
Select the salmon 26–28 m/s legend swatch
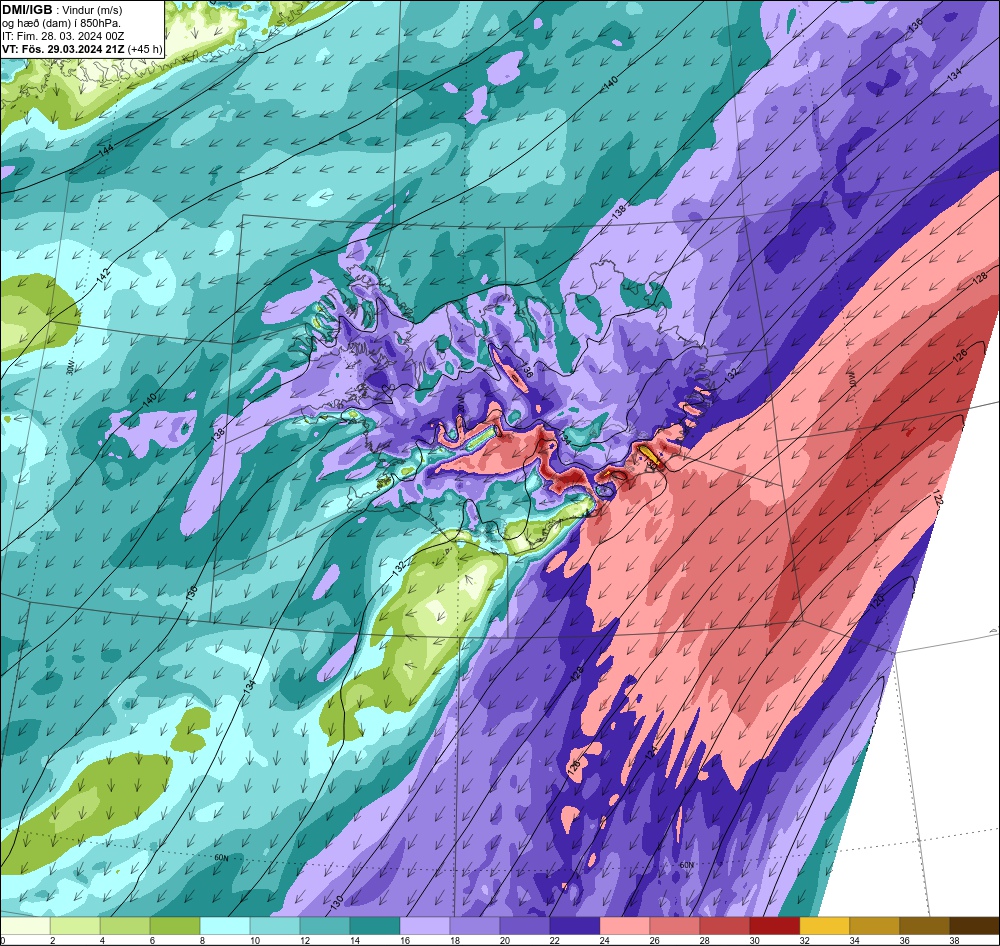pos(674,926)
